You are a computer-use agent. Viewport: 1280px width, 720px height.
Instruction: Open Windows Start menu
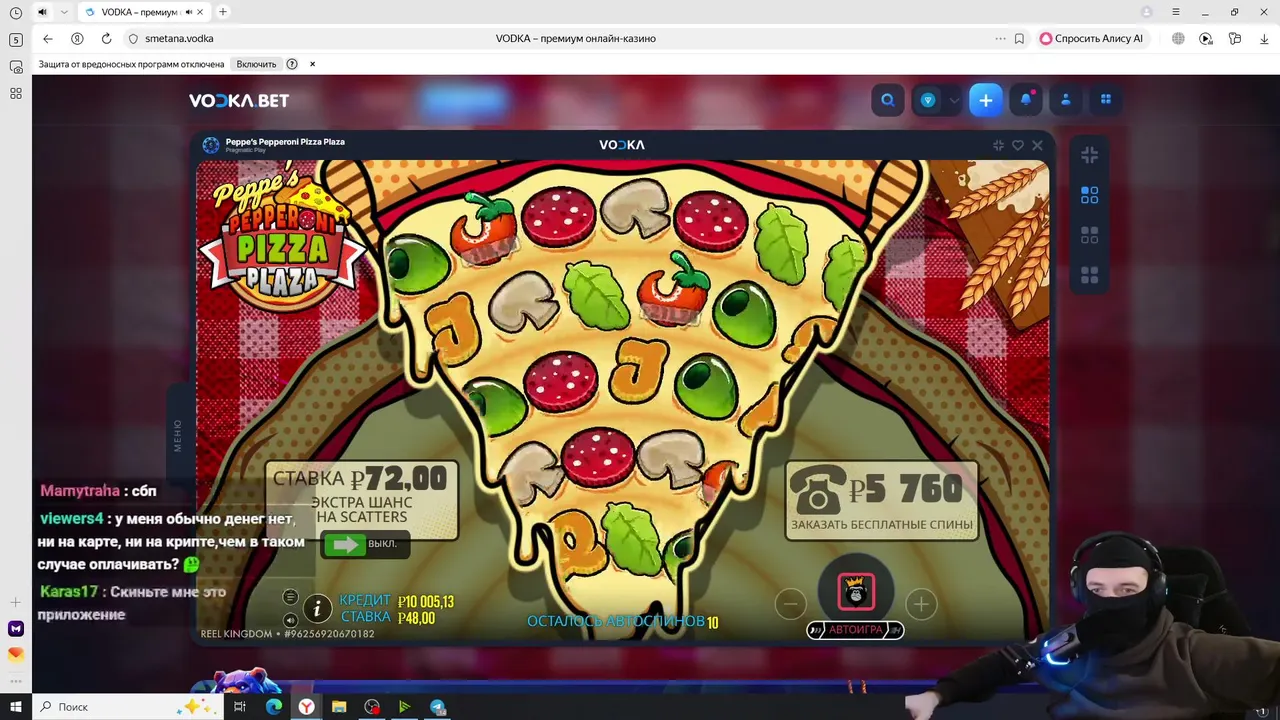coord(16,707)
